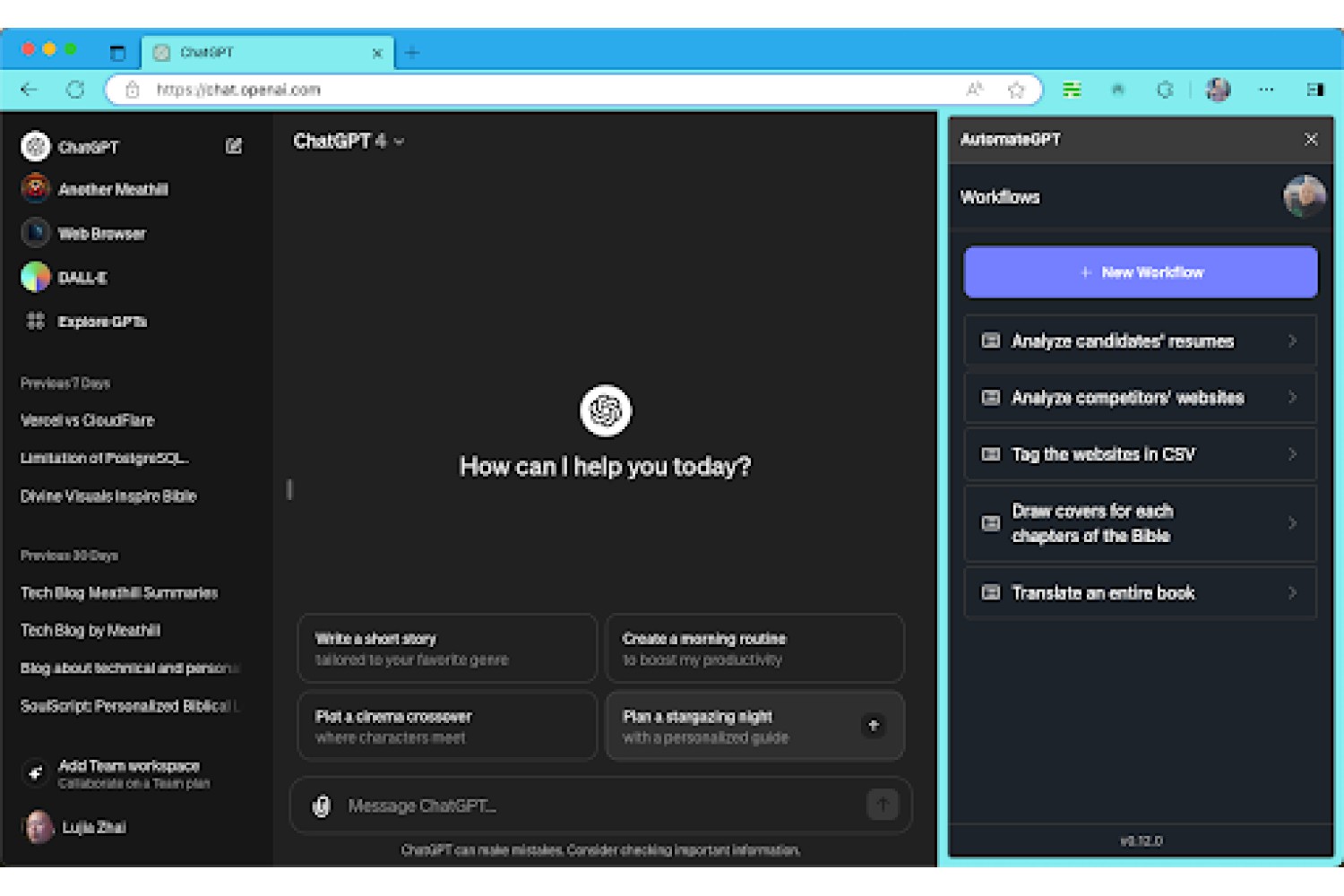The image size is (1344, 896).
Task: Click the macOS yellow minimize window button
Action: 49,49
